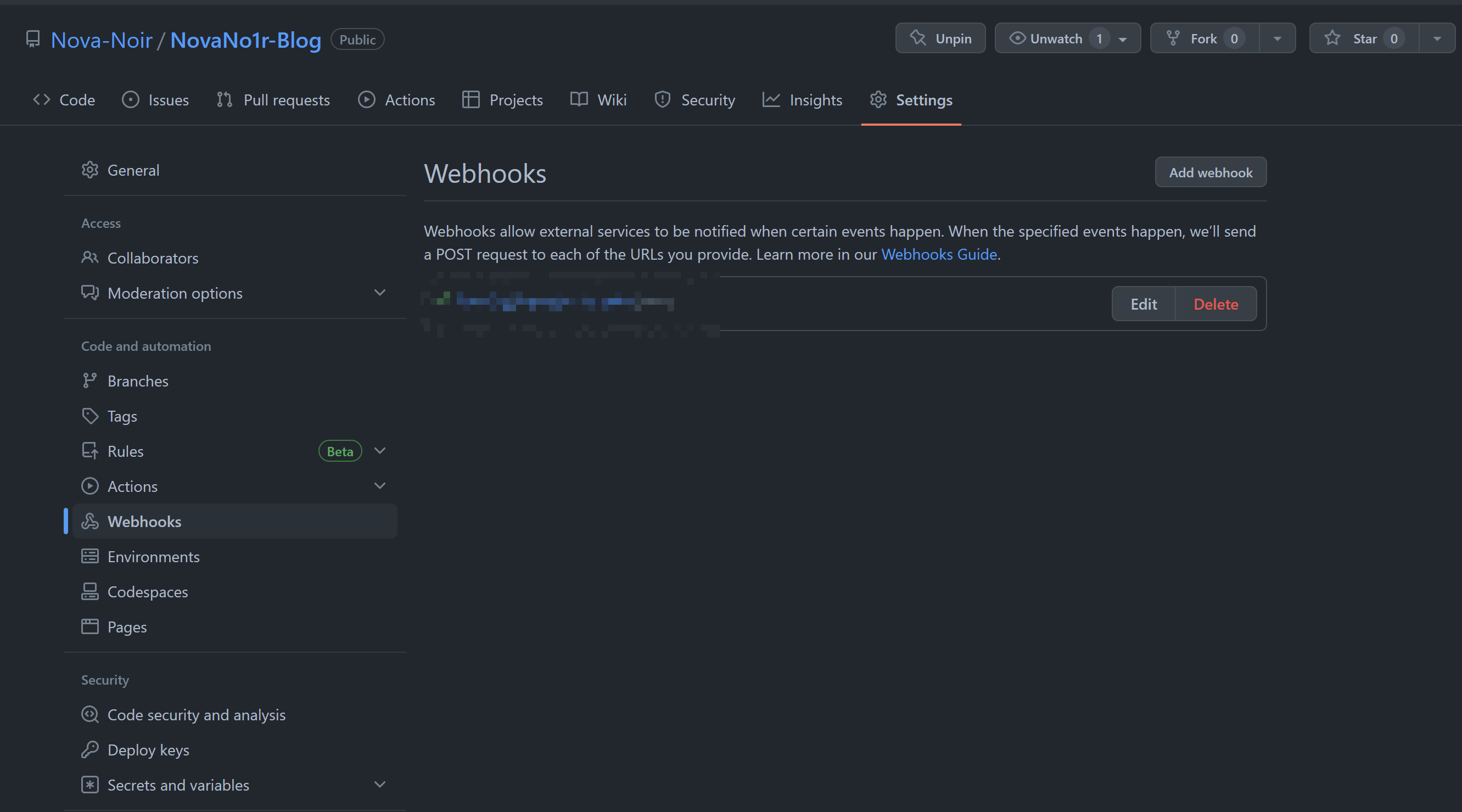Expand Moderation options section
This screenshot has height=812, width=1462.
click(x=380, y=293)
